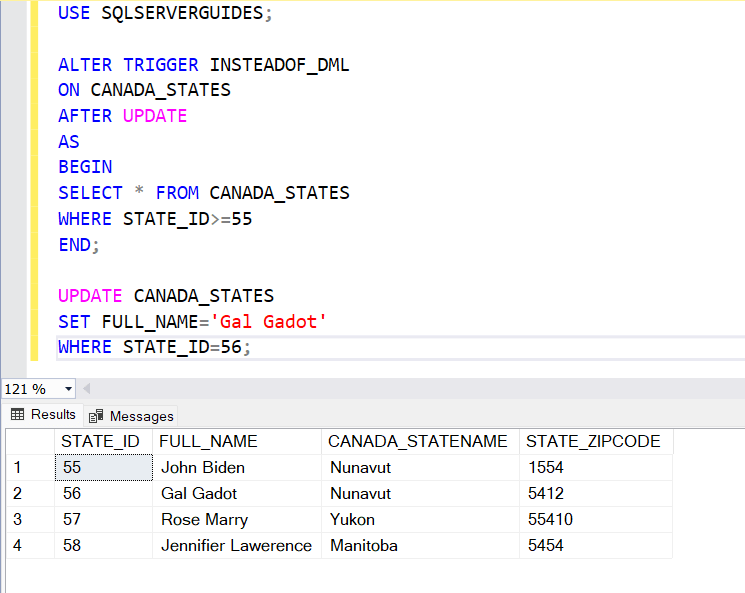The width and height of the screenshot is (745, 593).
Task: Click the Nunavut cell in row 2
Action: coord(420,493)
